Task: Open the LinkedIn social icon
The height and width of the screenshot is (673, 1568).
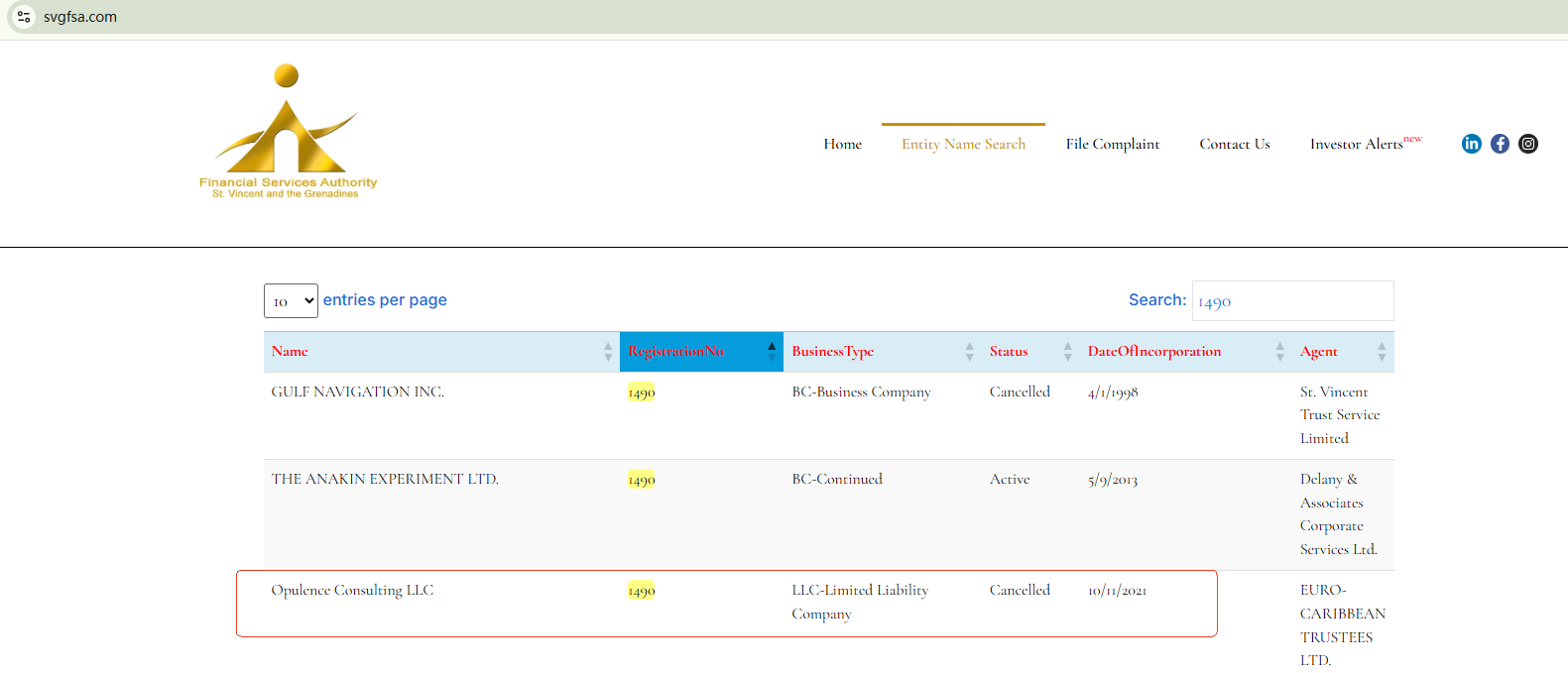Action: coord(1471,144)
